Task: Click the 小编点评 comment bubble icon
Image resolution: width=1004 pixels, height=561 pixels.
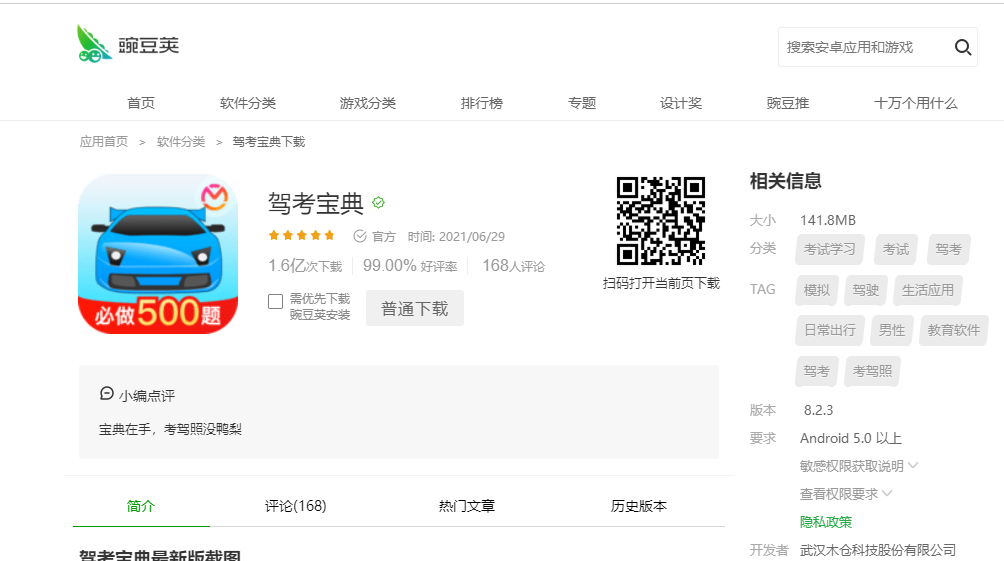Action: pyautogui.click(x=107, y=394)
